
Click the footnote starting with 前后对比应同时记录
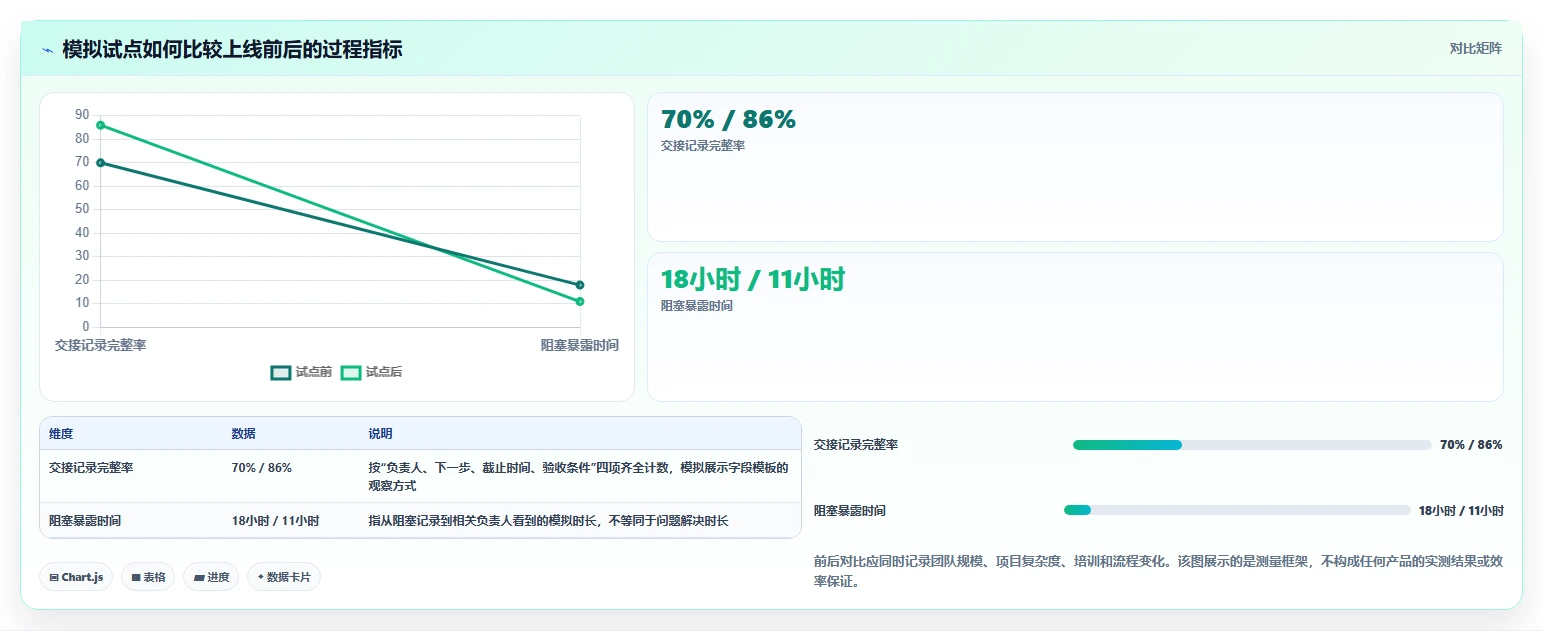pyautogui.click(x=1158, y=571)
